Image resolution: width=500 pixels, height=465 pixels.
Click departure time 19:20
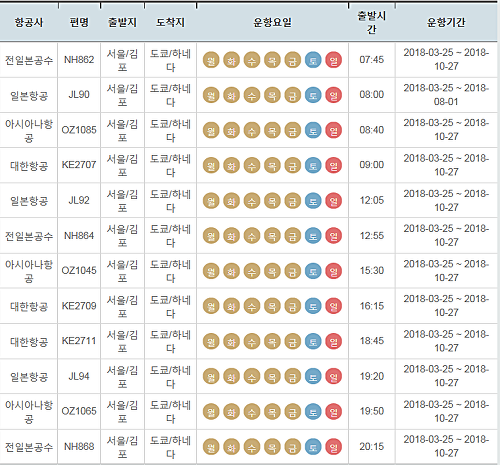tap(372, 376)
